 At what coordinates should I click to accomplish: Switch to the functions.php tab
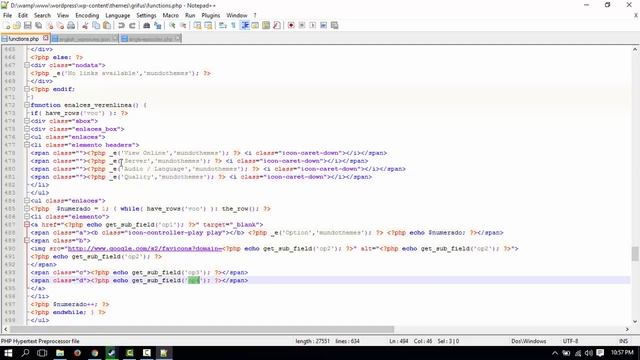click(24, 39)
